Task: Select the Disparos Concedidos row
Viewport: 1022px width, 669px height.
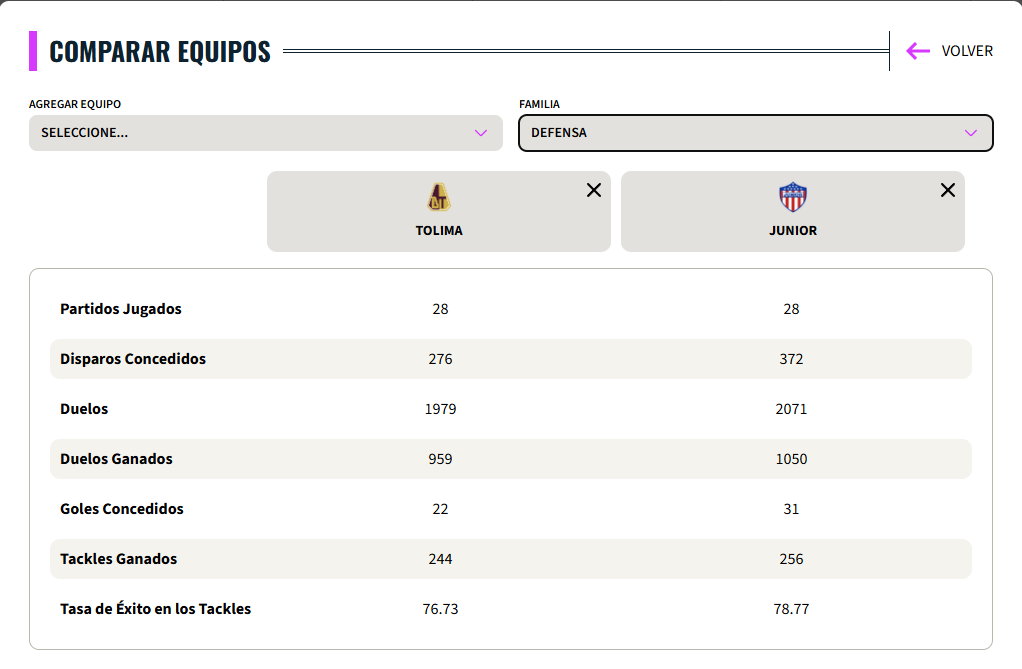Action: (133, 359)
